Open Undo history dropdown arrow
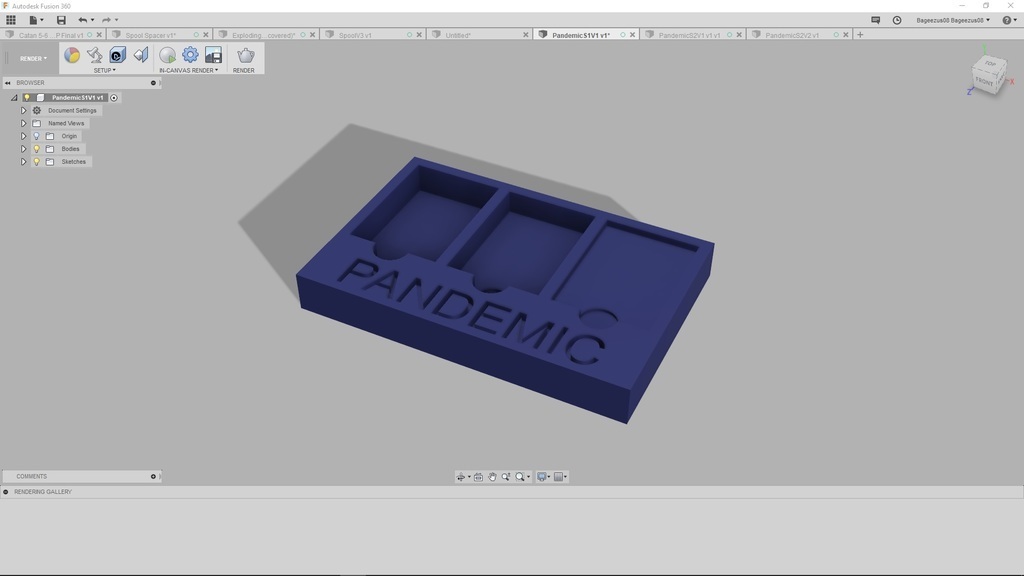This screenshot has height=576, width=1024. click(x=93, y=20)
